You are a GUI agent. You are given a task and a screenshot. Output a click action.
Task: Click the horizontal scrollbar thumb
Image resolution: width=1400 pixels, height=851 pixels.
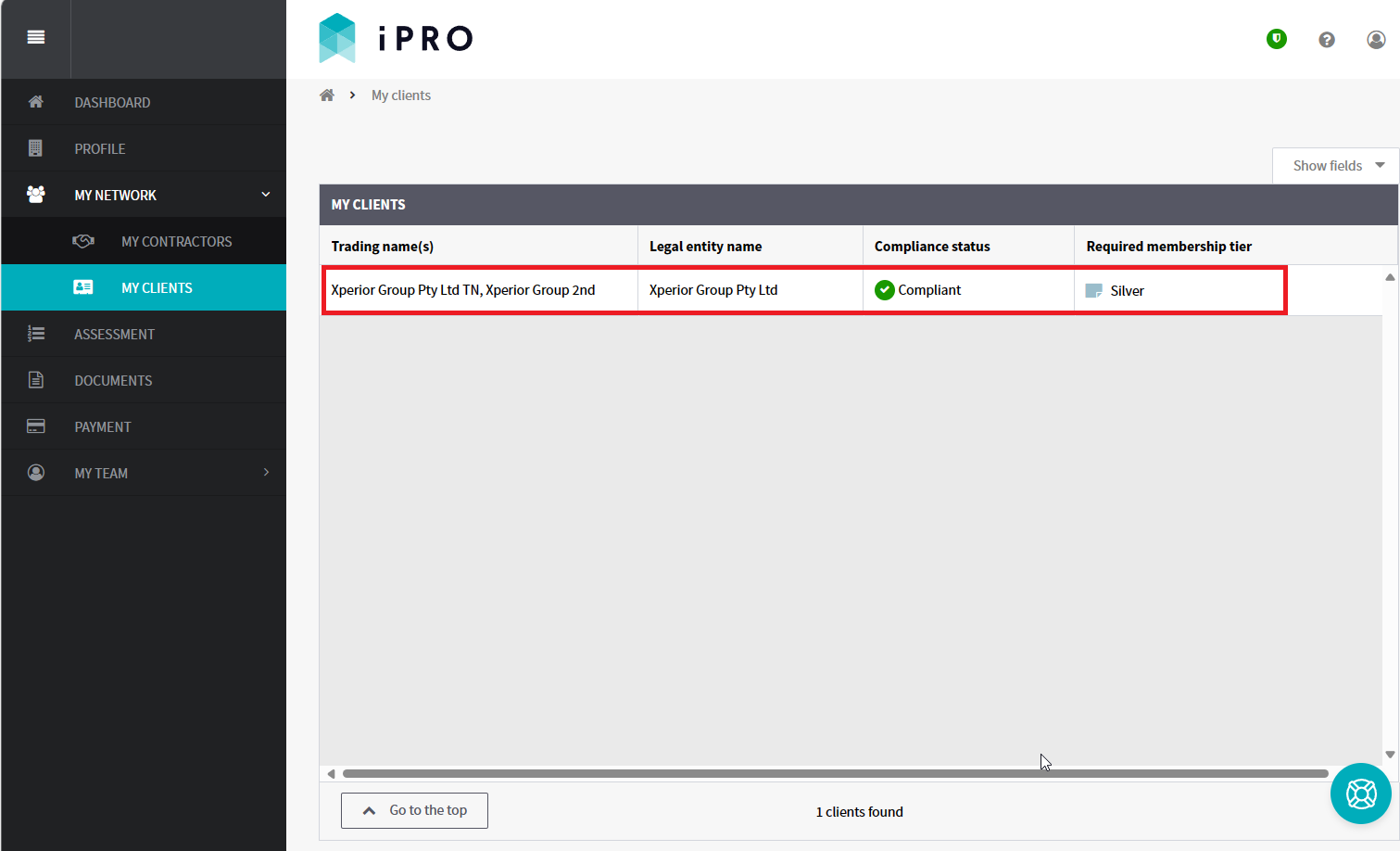836,773
